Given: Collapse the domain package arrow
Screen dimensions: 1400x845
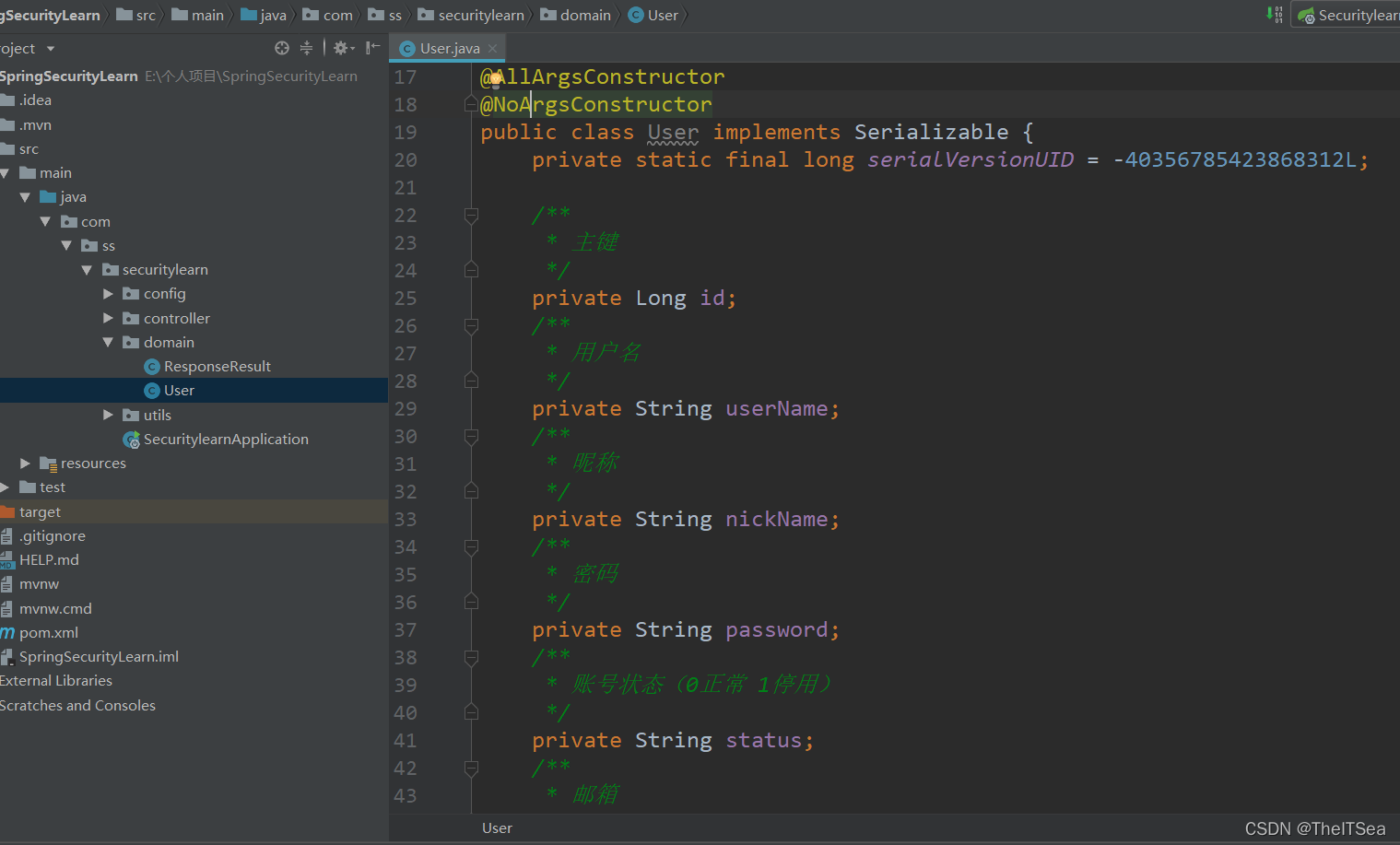Looking at the screenshot, I should pos(108,342).
